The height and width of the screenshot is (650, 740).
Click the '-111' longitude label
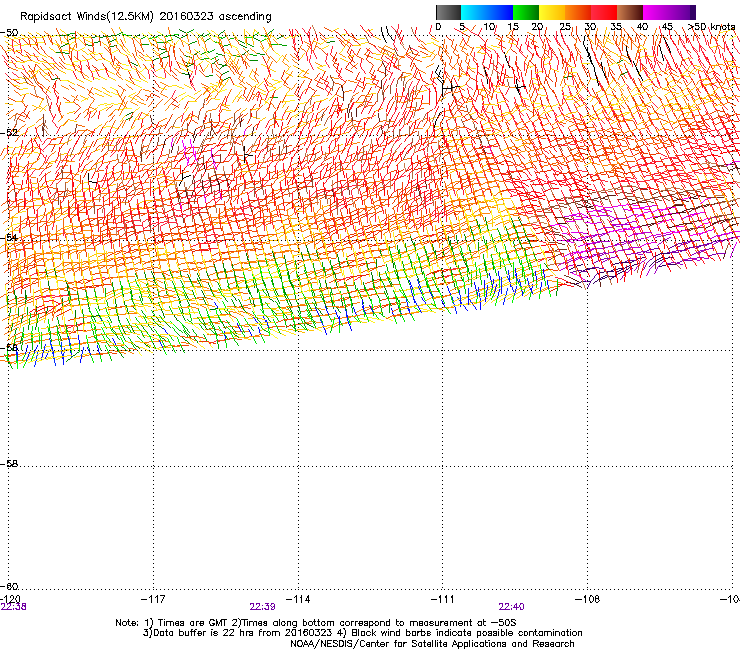click(443, 599)
